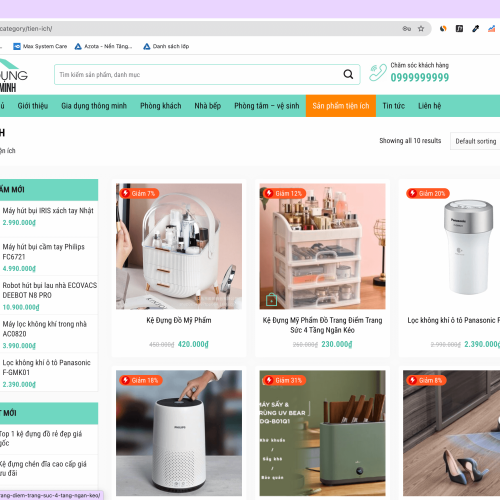500x500 pixels.
Task: Open the Danh sách lớp bookmark
Action: point(166,46)
